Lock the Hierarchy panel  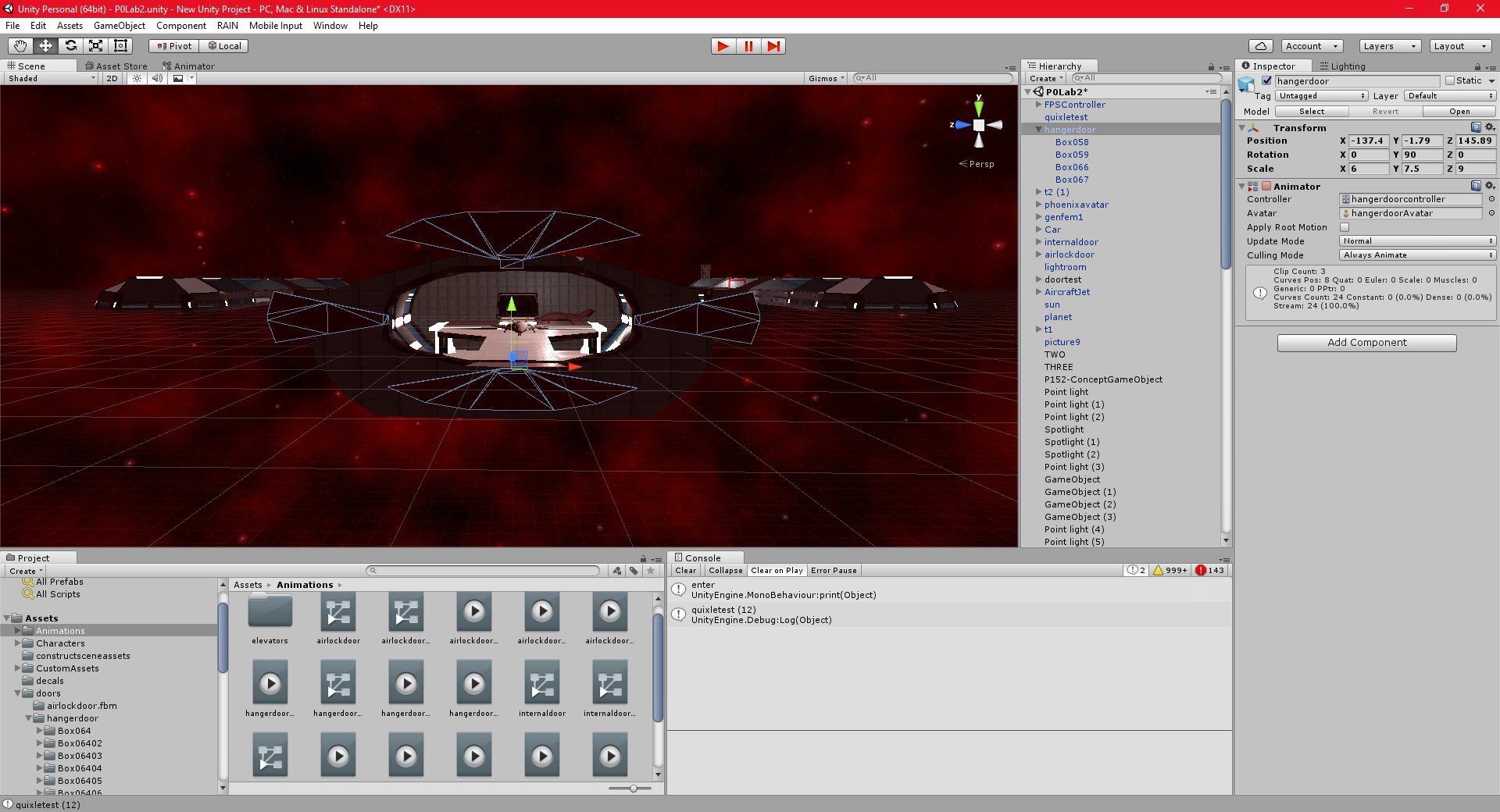1211,67
